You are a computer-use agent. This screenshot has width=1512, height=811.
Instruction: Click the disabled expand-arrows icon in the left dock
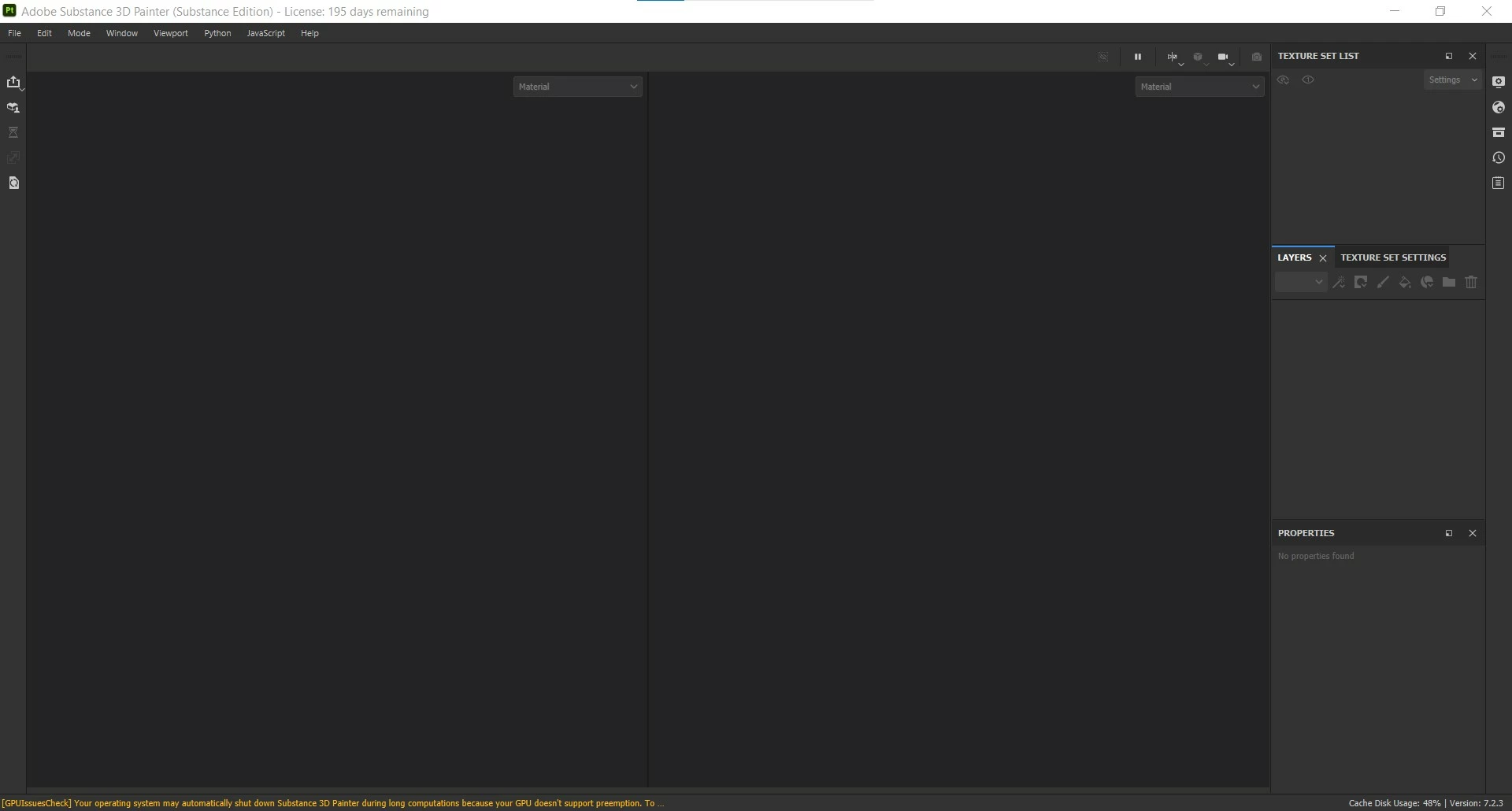click(x=13, y=157)
